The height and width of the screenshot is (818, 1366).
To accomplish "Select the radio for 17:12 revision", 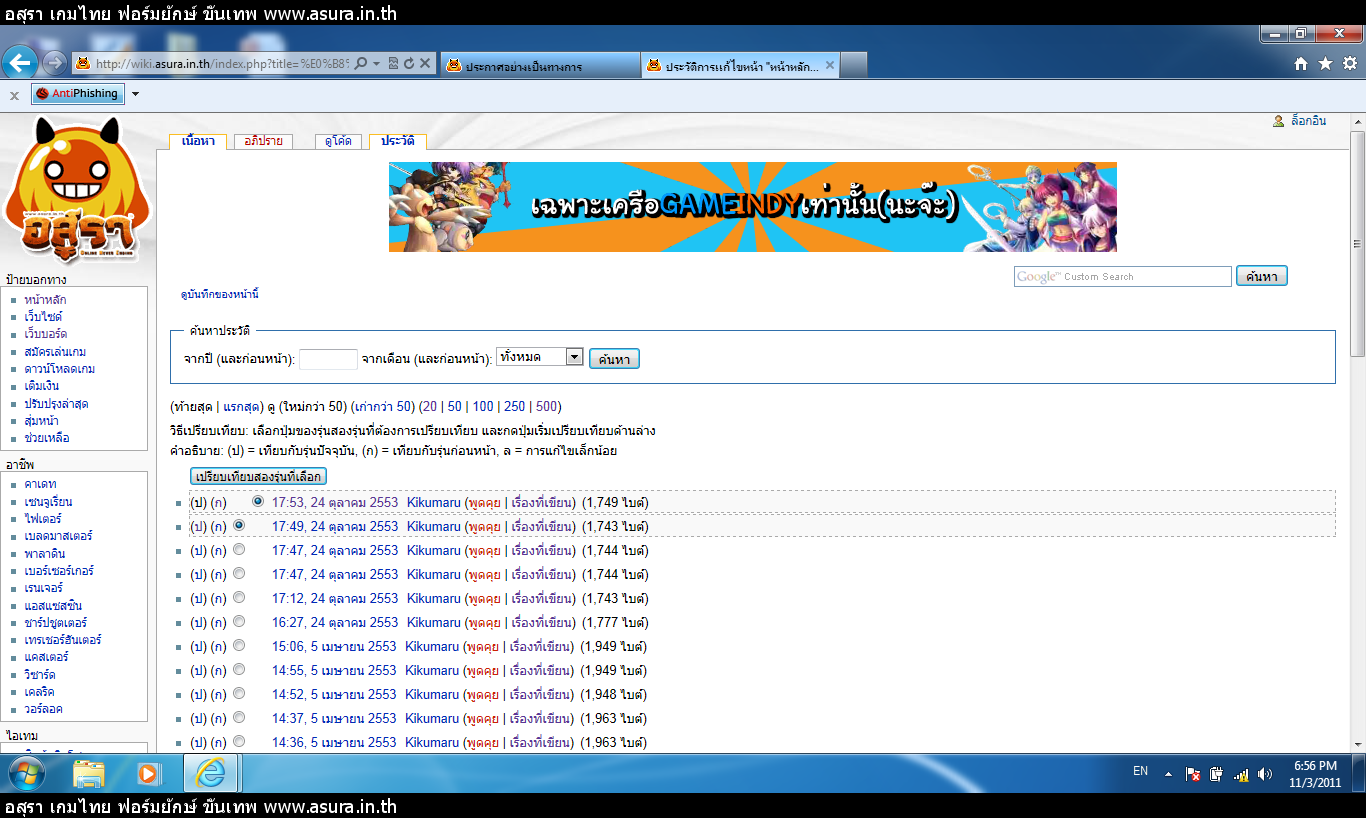I will 239,597.
